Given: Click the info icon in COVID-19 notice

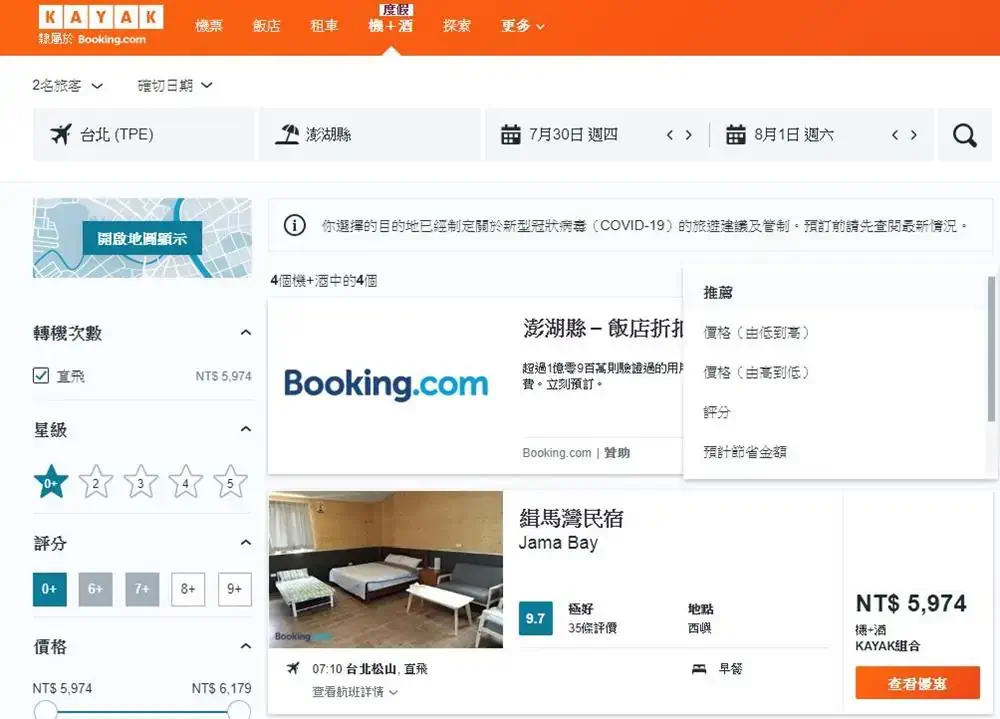Looking at the screenshot, I should (x=294, y=226).
